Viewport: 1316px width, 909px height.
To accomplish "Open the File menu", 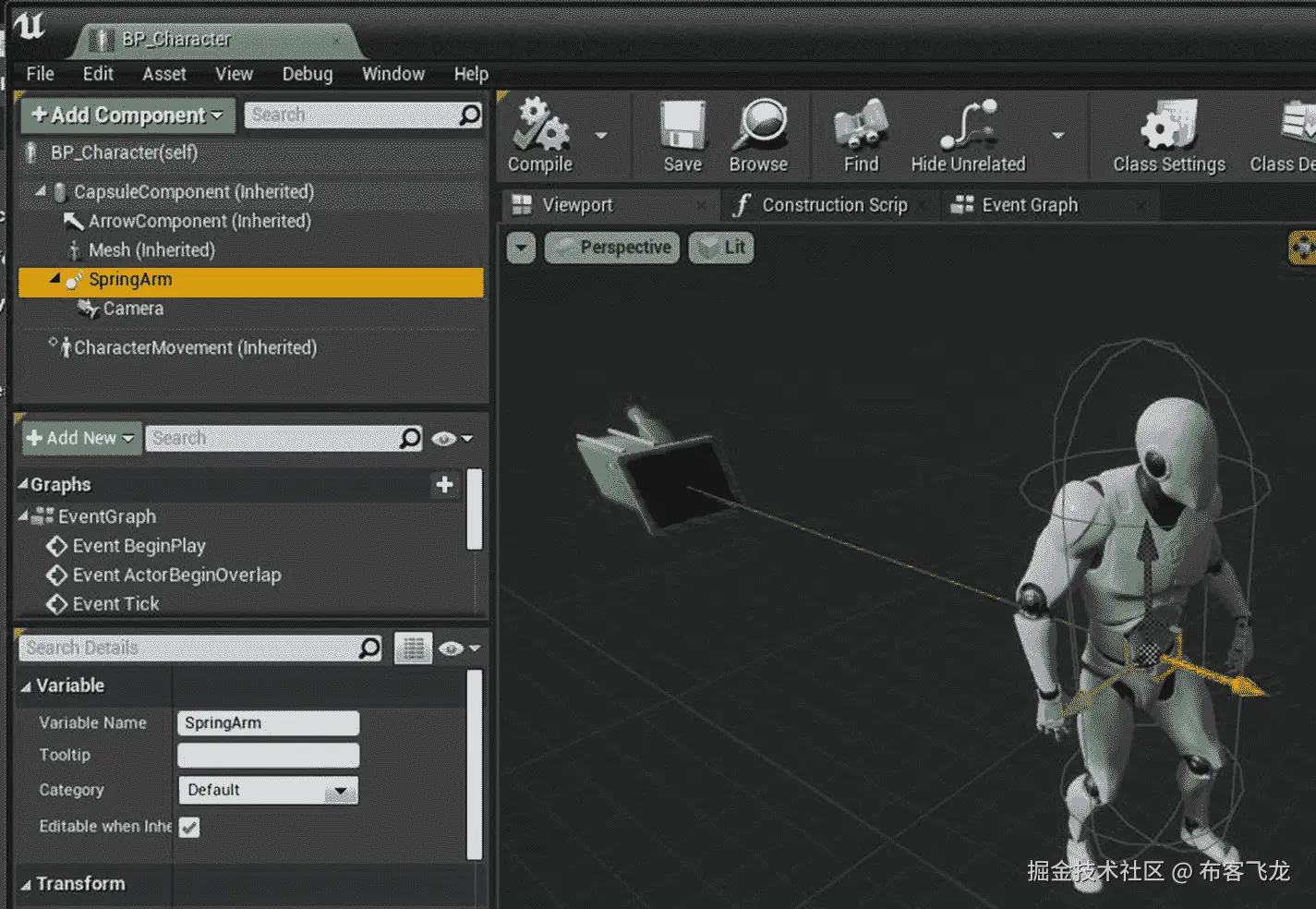I will [x=40, y=74].
